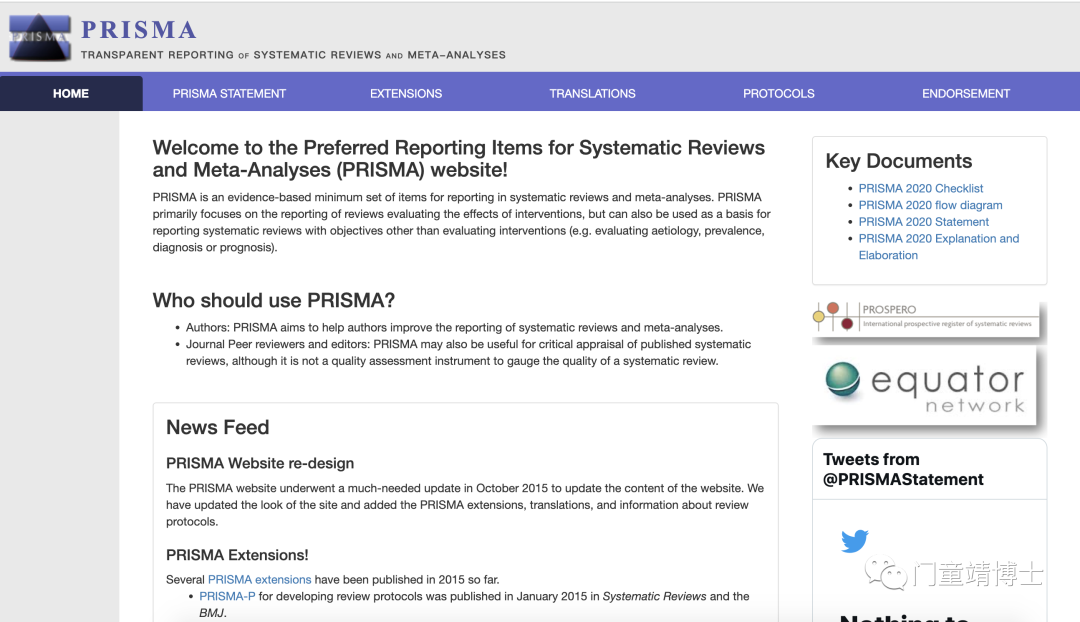This screenshot has width=1080, height=622.
Task: Open the PRISMA 2020 Checklist link
Action: pyautogui.click(x=920, y=188)
